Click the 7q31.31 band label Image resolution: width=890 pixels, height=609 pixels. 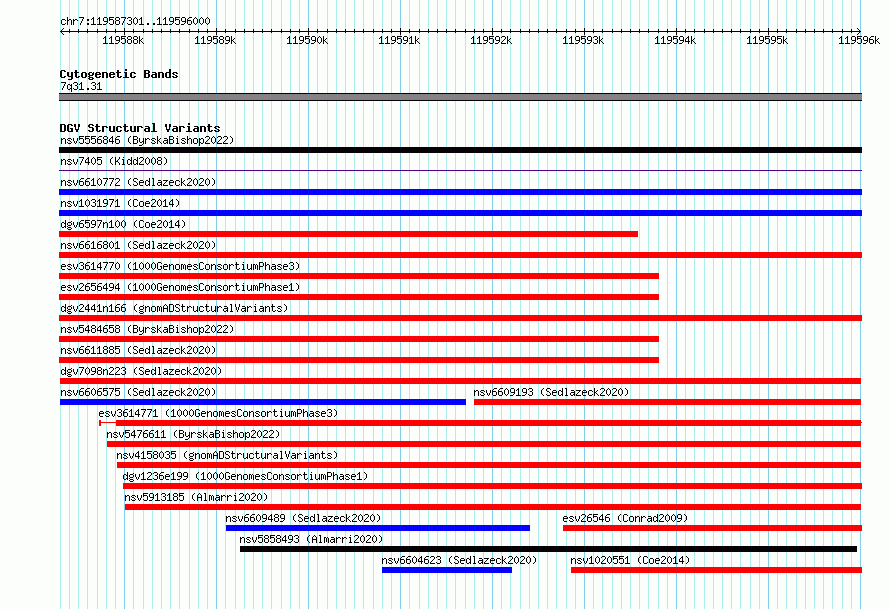point(81,86)
